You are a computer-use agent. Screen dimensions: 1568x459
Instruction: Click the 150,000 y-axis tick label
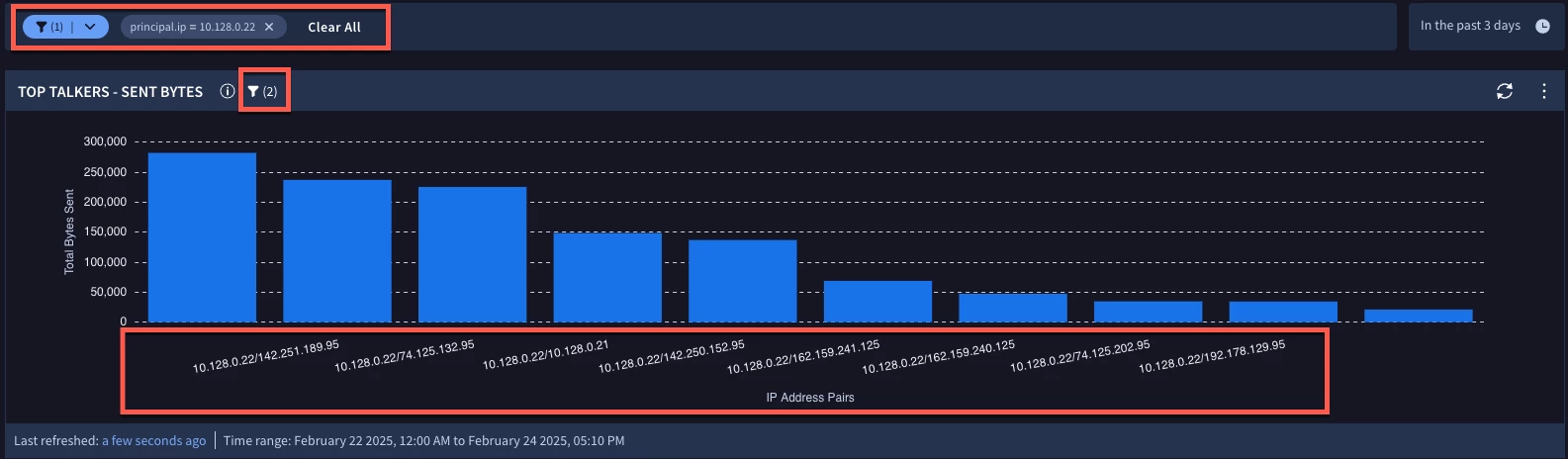105,231
